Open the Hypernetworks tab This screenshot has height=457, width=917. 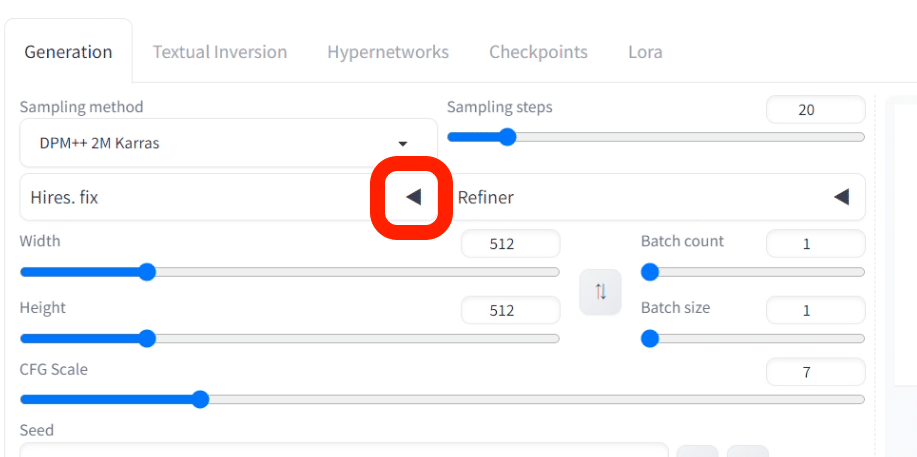pos(388,52)
